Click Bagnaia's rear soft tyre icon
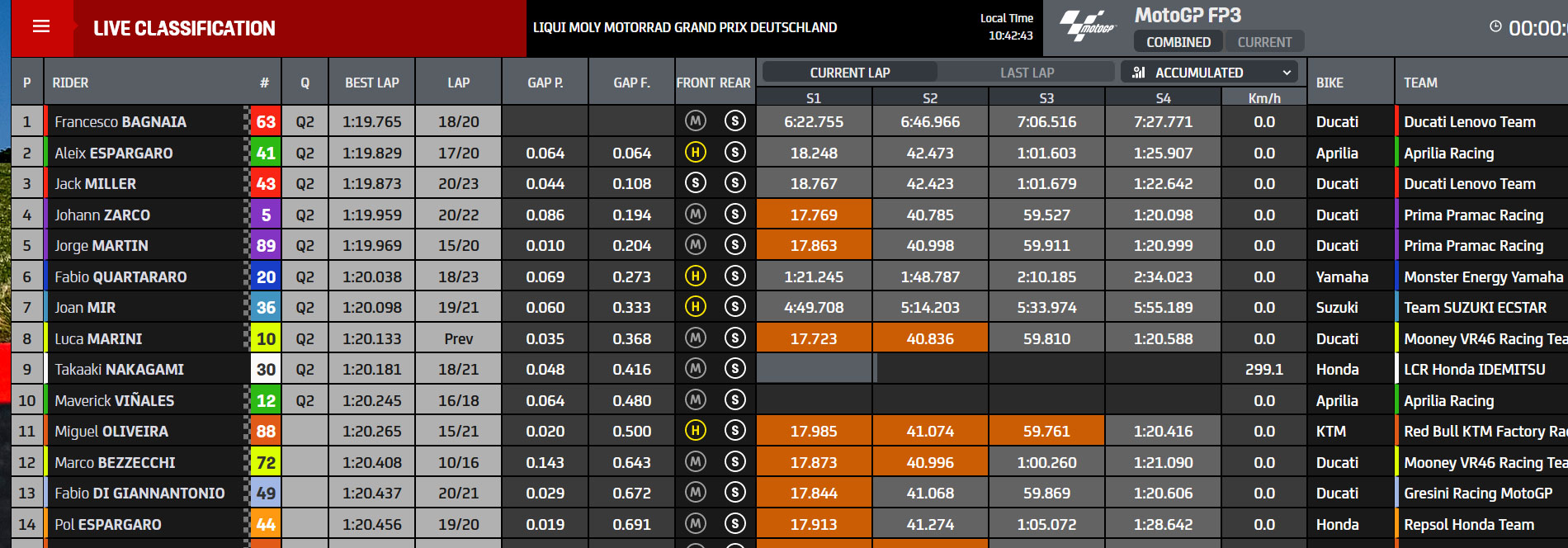1568x548 pixels. click(x=735, y=121)
